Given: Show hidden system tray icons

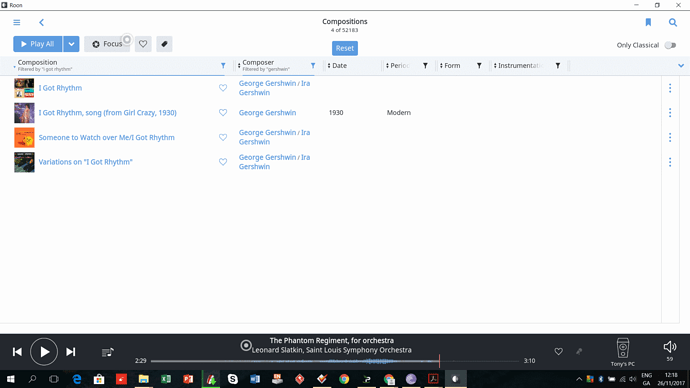Looking at the screenshot, I should 579,379.
